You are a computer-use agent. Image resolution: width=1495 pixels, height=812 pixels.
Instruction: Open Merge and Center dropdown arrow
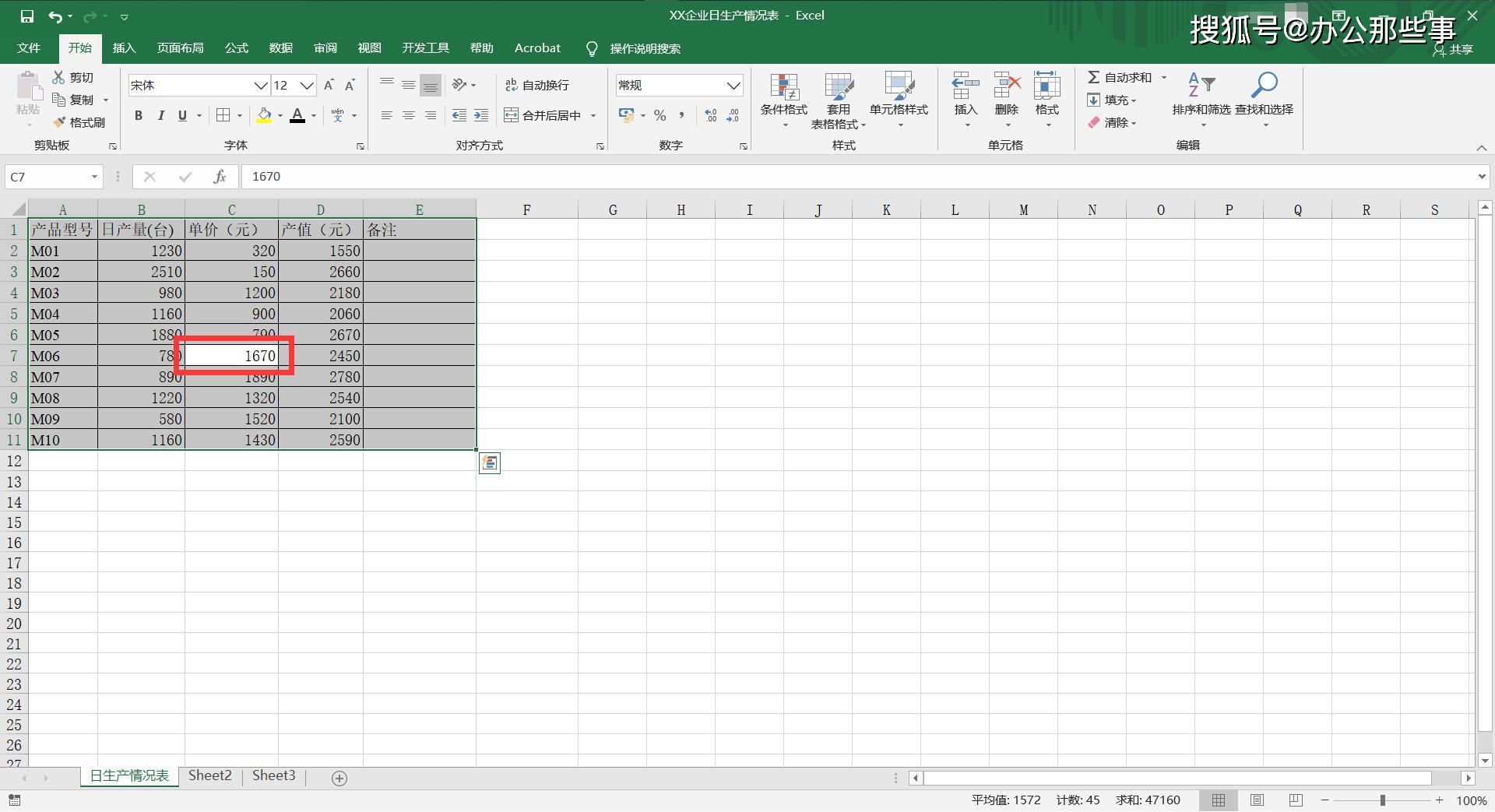pyautogui.click(x=593, y=115)
